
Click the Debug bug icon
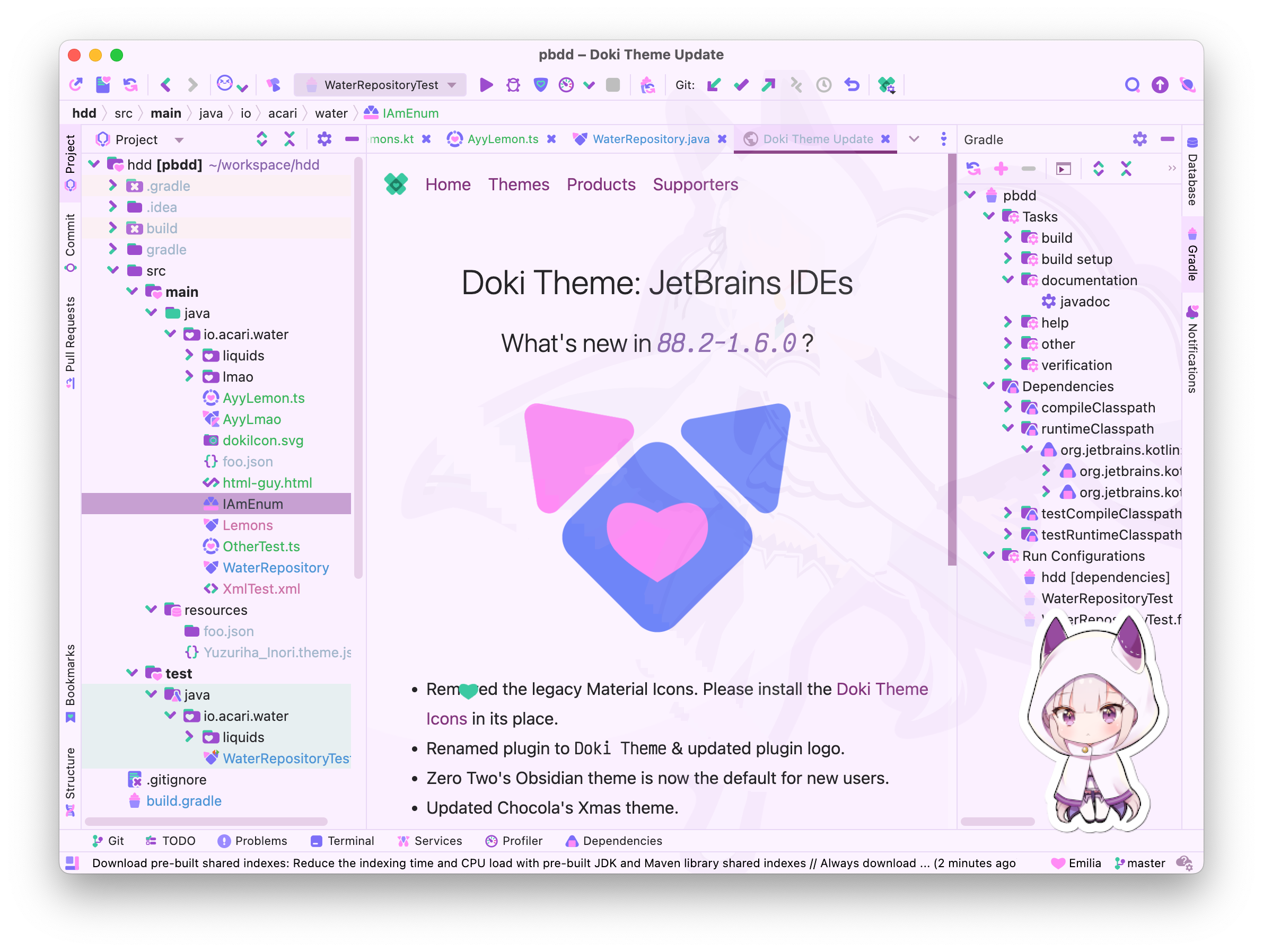pos(513,85)
